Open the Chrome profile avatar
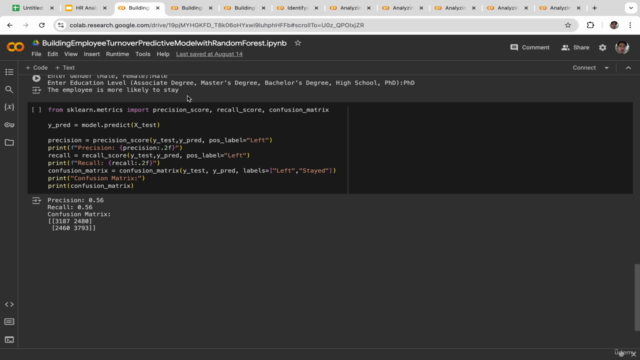 614,25
